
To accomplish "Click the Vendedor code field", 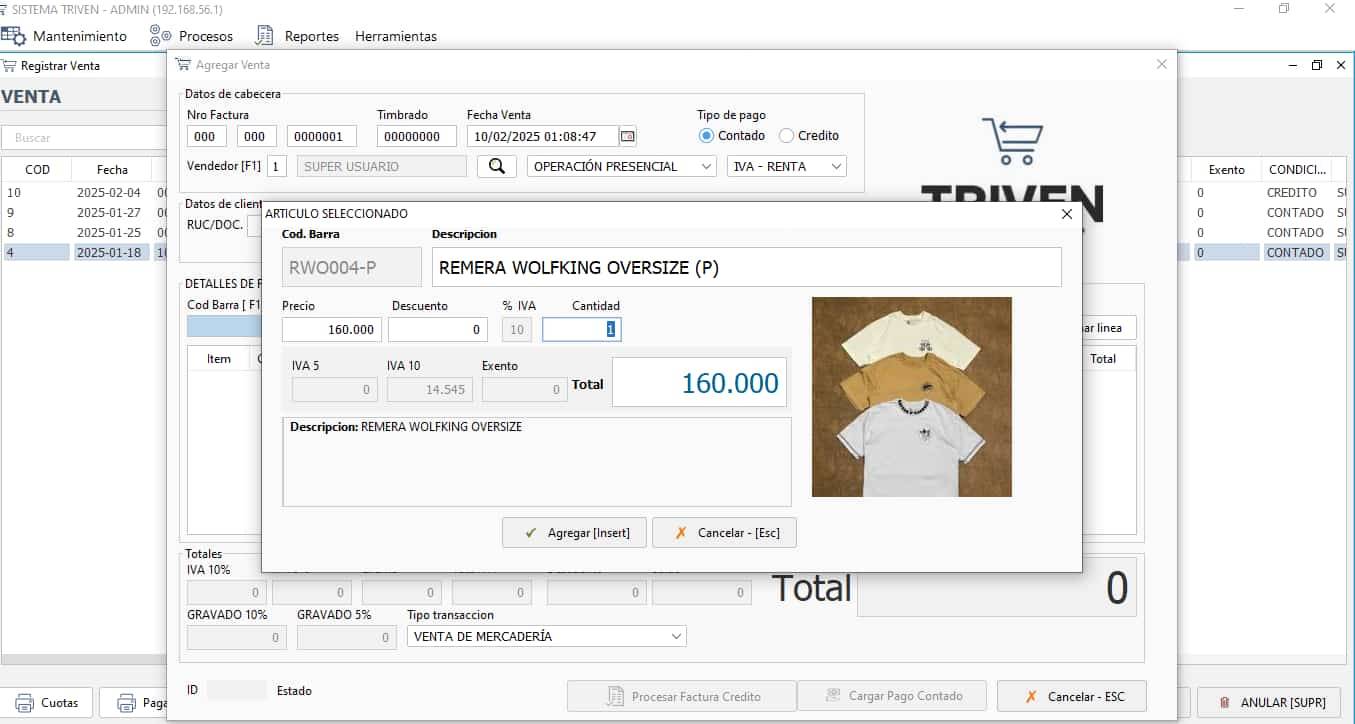I will point(277,166).
